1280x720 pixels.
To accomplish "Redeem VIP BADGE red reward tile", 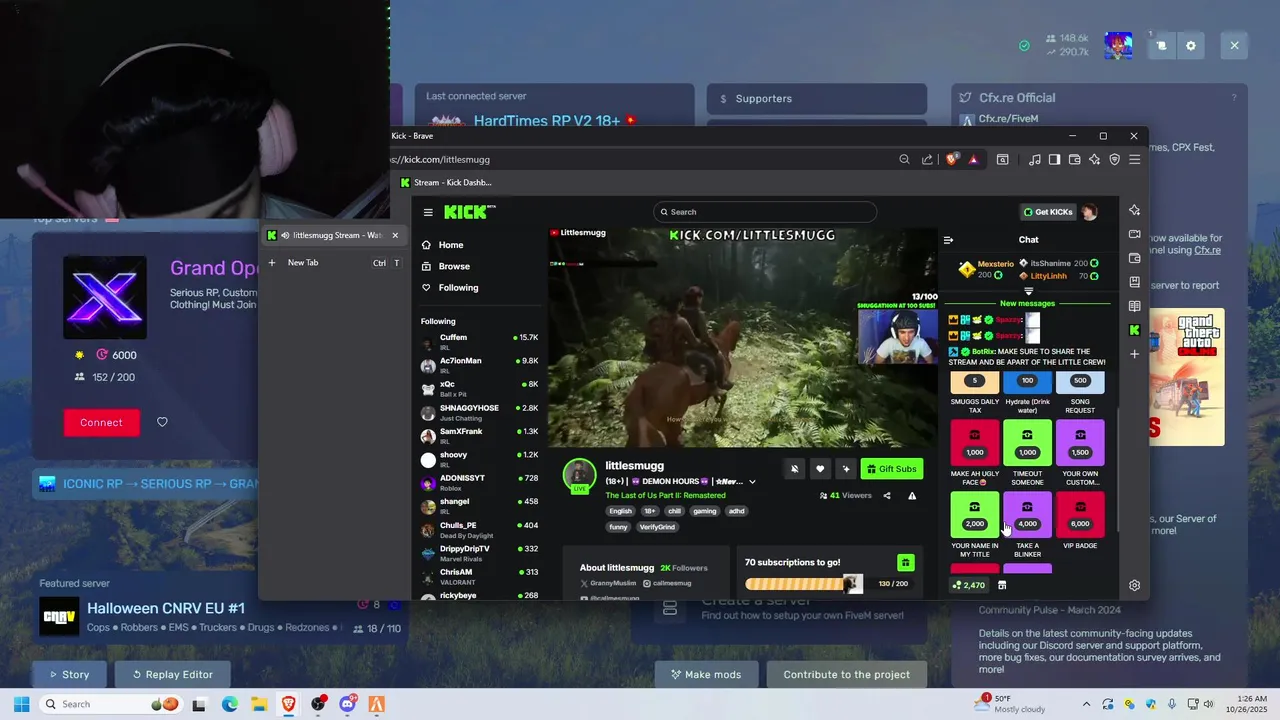I will click(x=1080, y=515).
